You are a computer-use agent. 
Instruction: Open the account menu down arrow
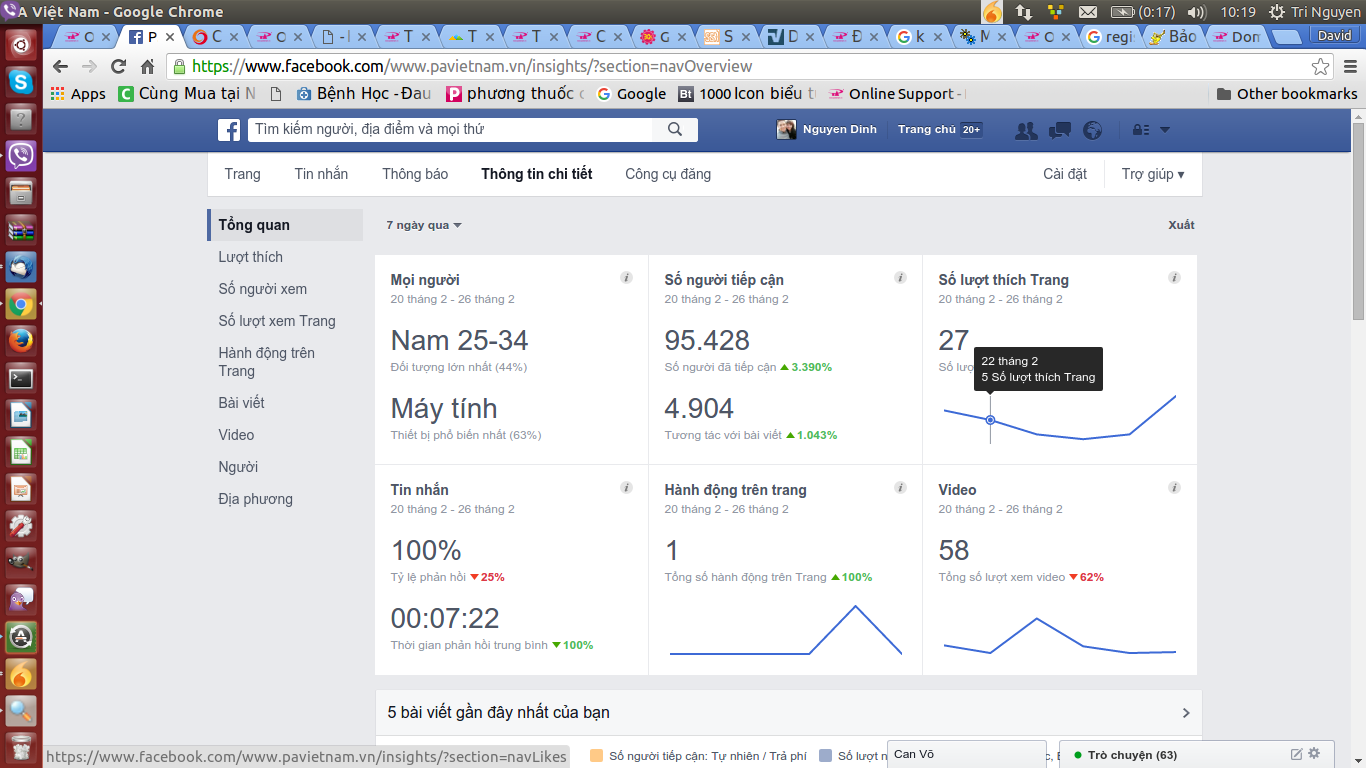(1164, 130)
